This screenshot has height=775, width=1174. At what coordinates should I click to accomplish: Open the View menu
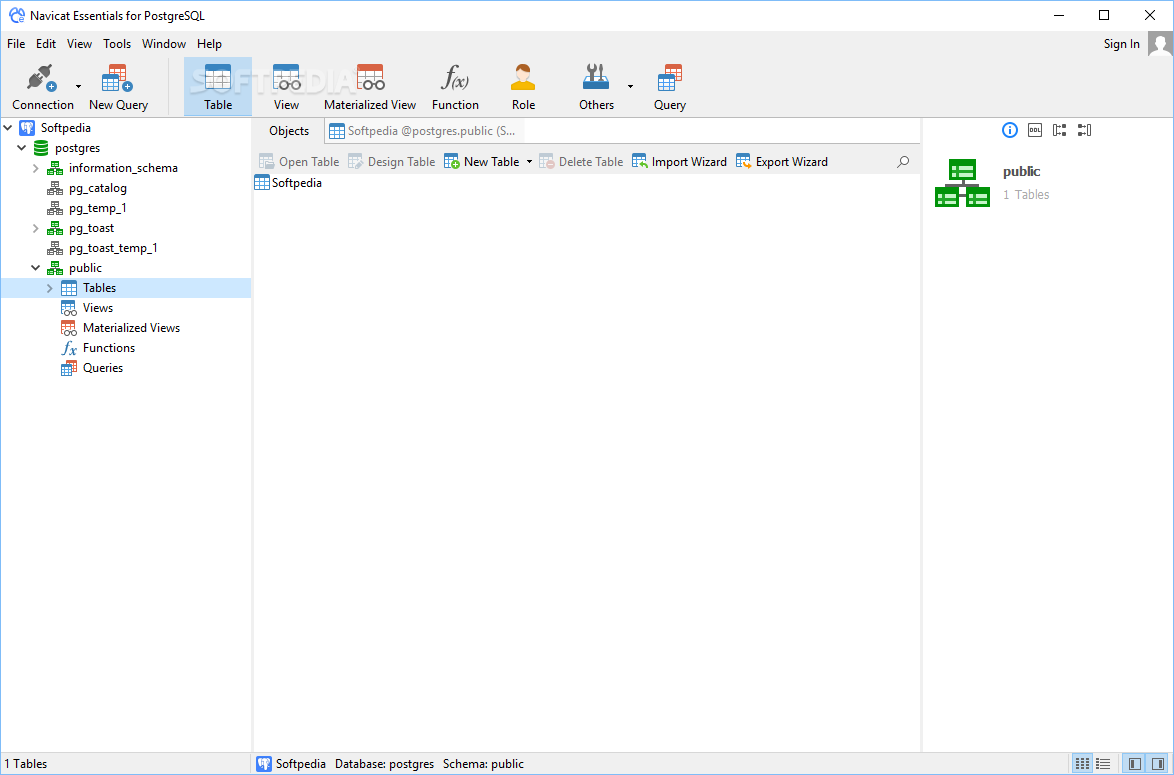79,44
